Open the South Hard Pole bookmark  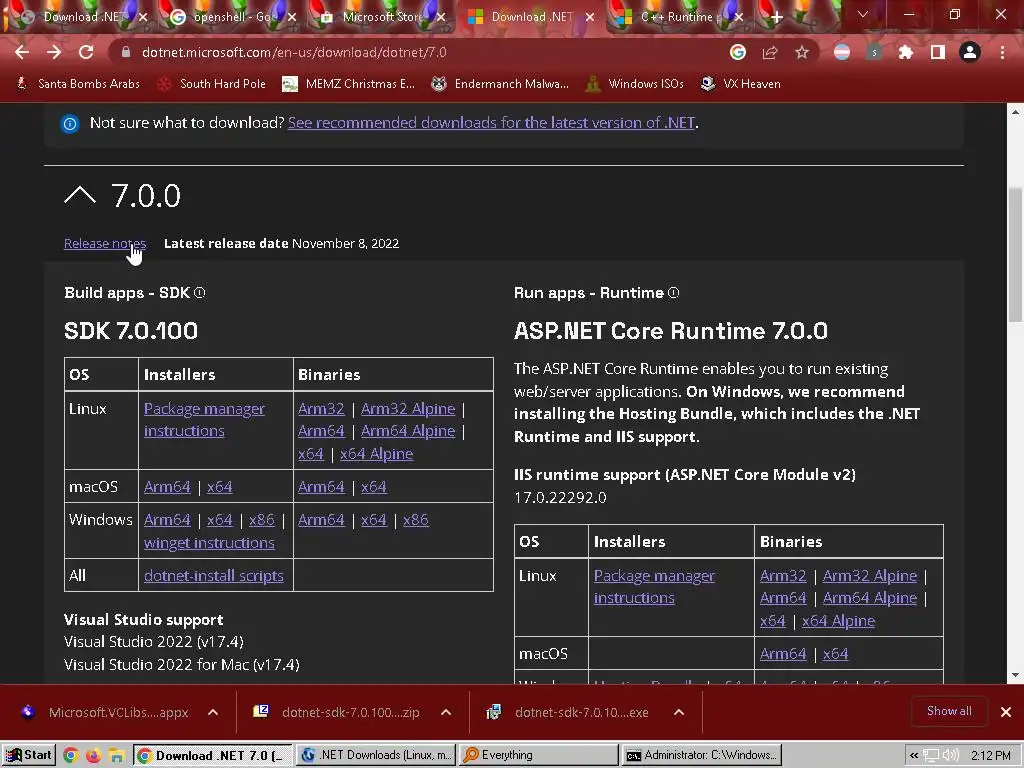[212, 84]
